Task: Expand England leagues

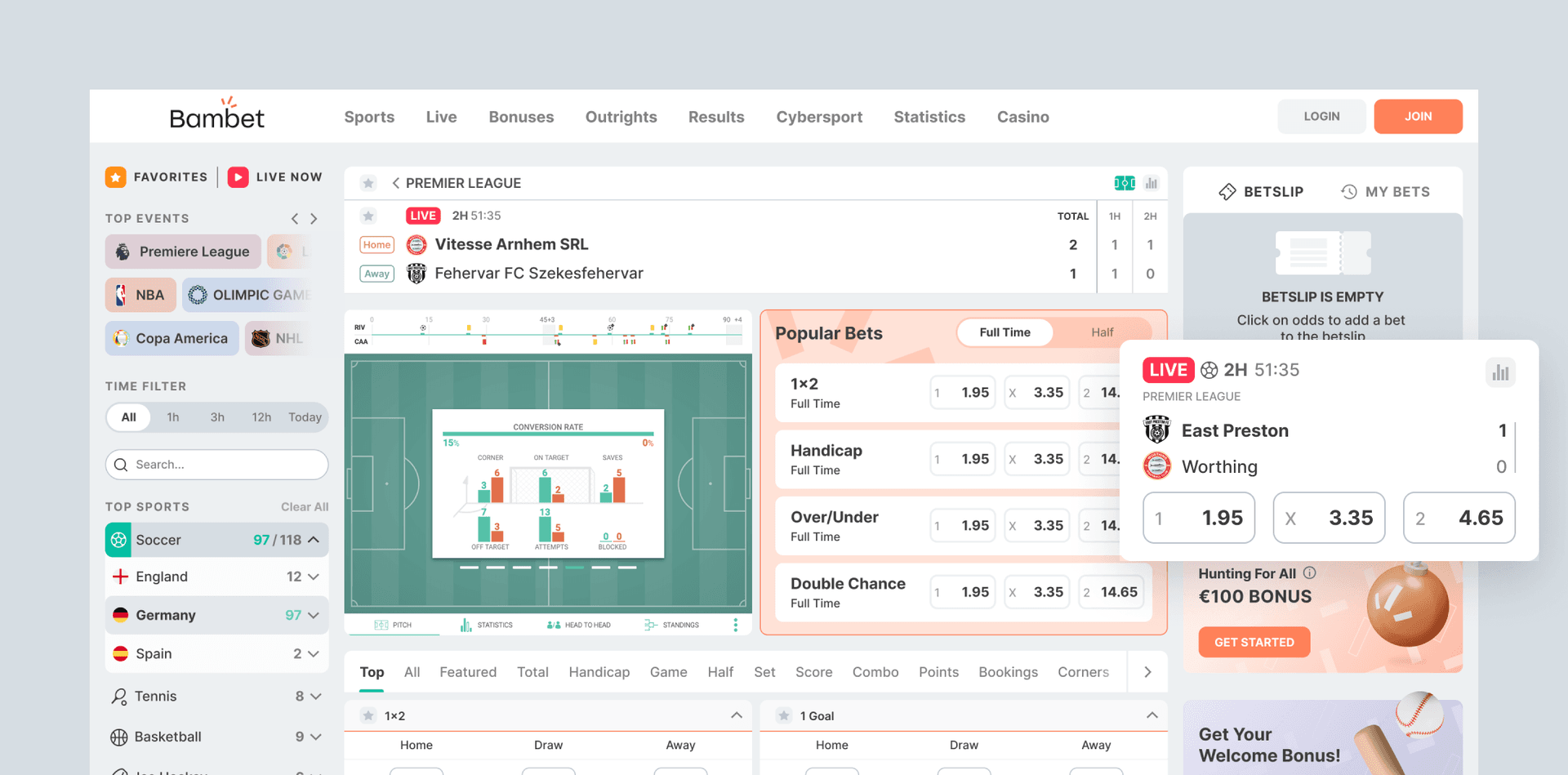Action: pos(314,577)
